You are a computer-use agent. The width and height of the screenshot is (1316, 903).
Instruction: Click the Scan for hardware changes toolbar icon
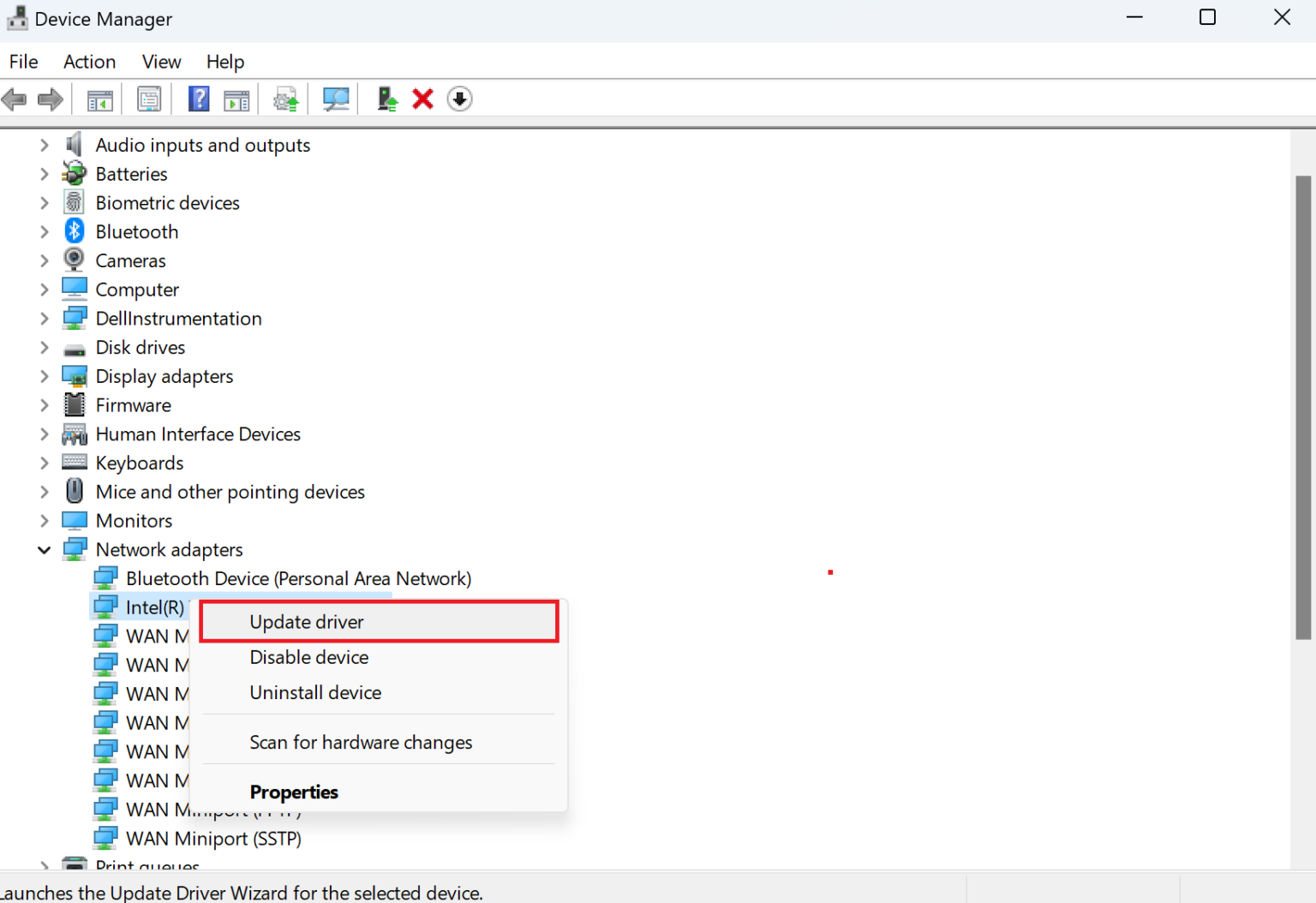336,99
